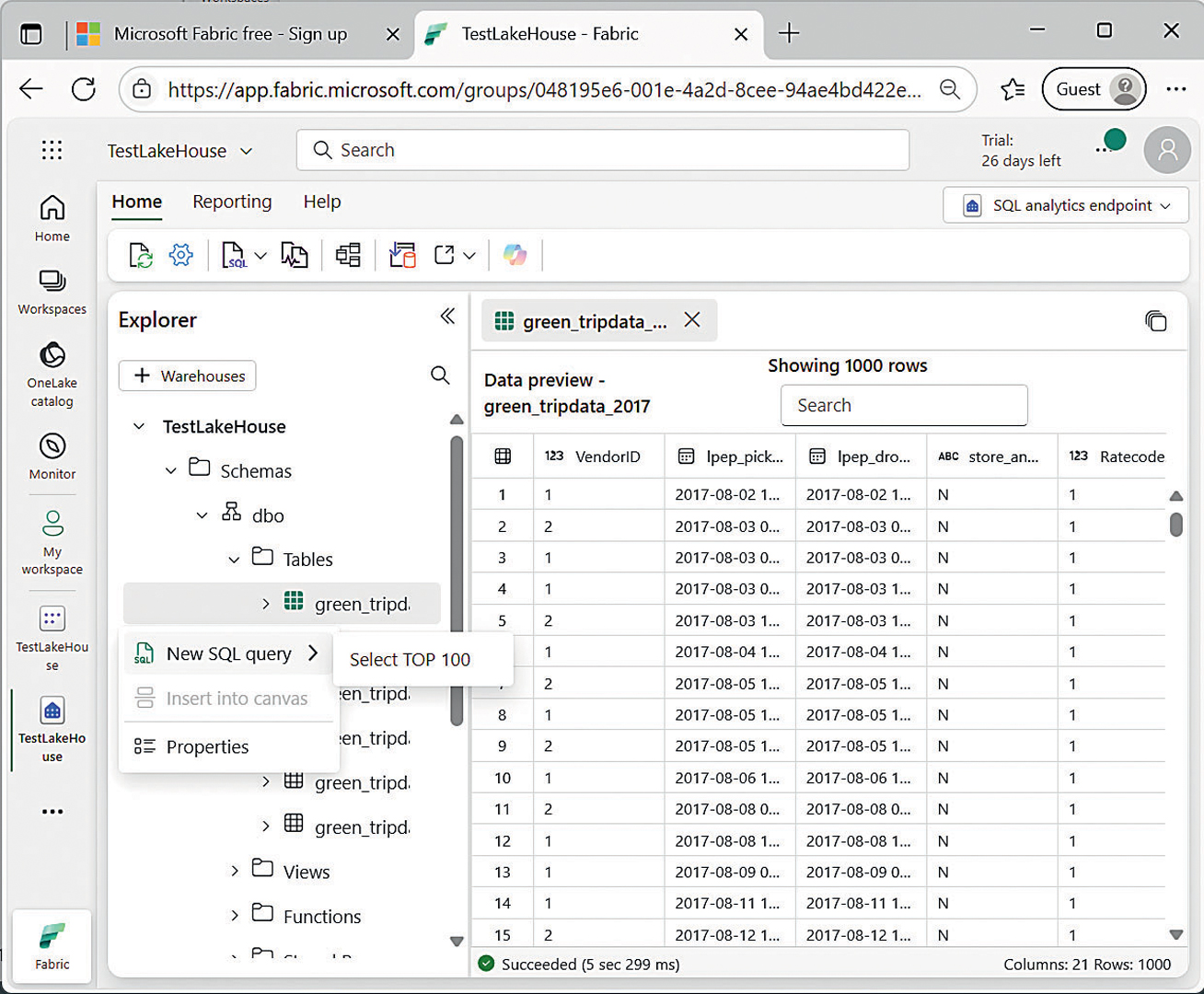Go back with browser back arrow
Viewport: 1204px width, 994px height.
pos(31,89)
